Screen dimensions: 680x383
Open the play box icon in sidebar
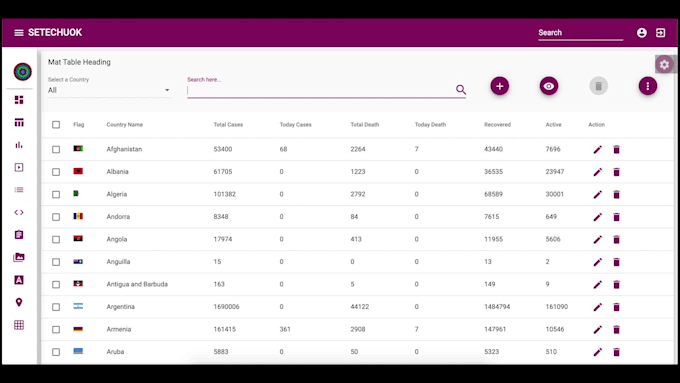(x=19, y=167)
